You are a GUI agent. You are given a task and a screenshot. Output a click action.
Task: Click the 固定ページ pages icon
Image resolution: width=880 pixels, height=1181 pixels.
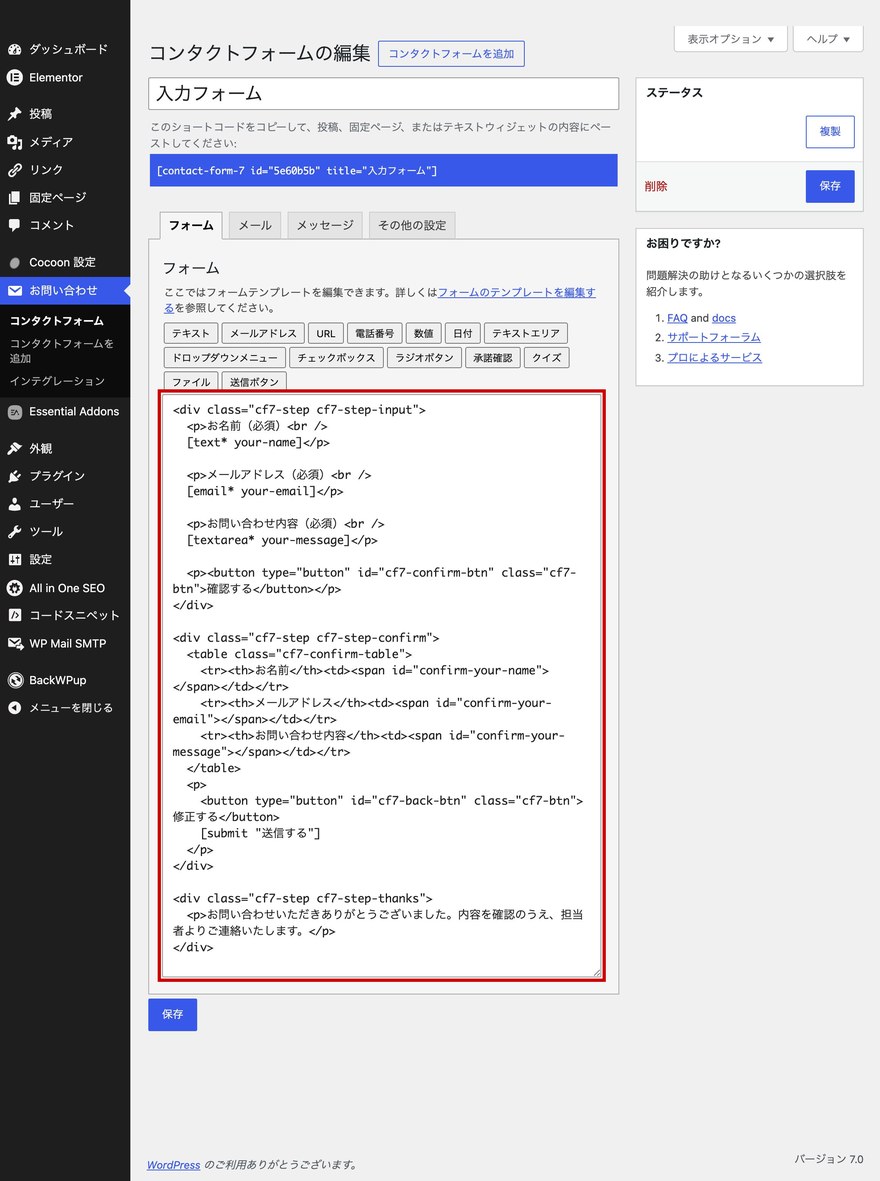14,197
